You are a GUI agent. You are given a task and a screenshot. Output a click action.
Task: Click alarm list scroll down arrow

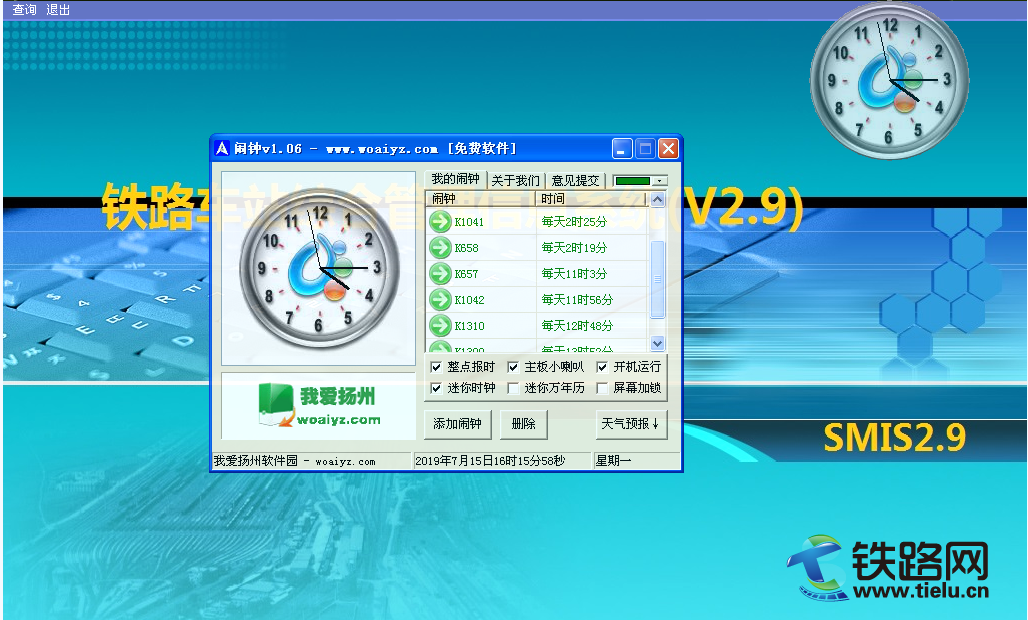click(658, 343)
